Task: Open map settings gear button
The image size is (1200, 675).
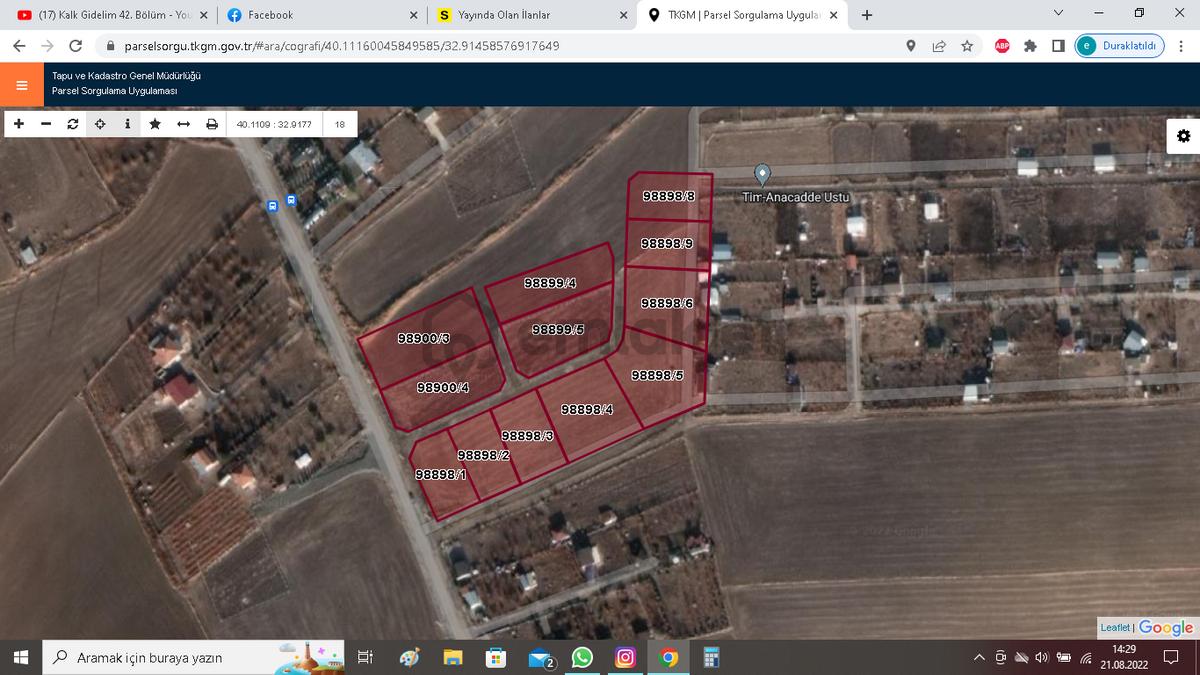Action: [x=1184, y=136]
